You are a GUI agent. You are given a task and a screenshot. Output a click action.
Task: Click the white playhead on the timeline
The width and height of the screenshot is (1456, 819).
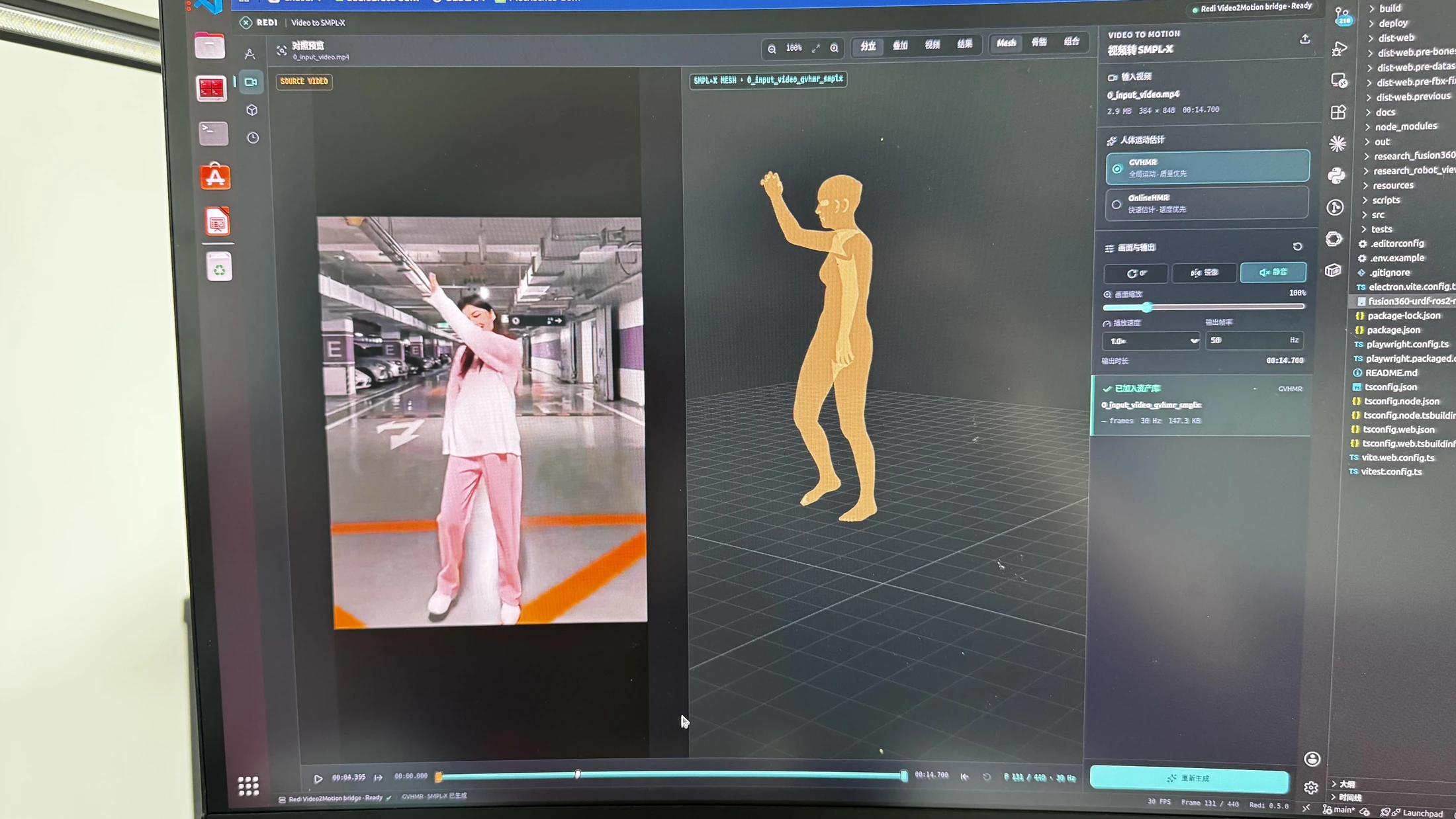point(578,775)
